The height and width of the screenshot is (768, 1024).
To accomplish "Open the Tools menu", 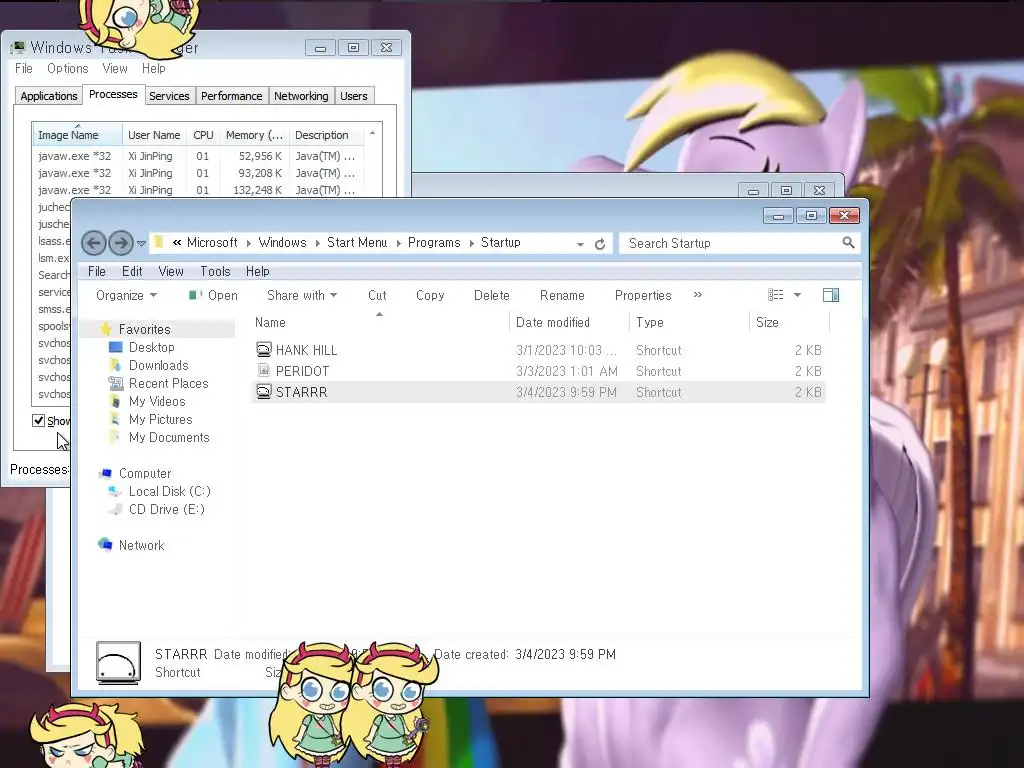I will pyautogui.click(x=215, y=271).
